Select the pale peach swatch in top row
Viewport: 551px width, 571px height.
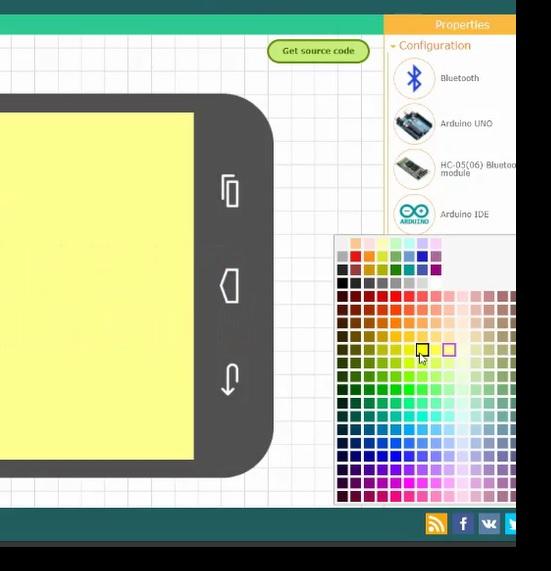(x=356, y=243)
